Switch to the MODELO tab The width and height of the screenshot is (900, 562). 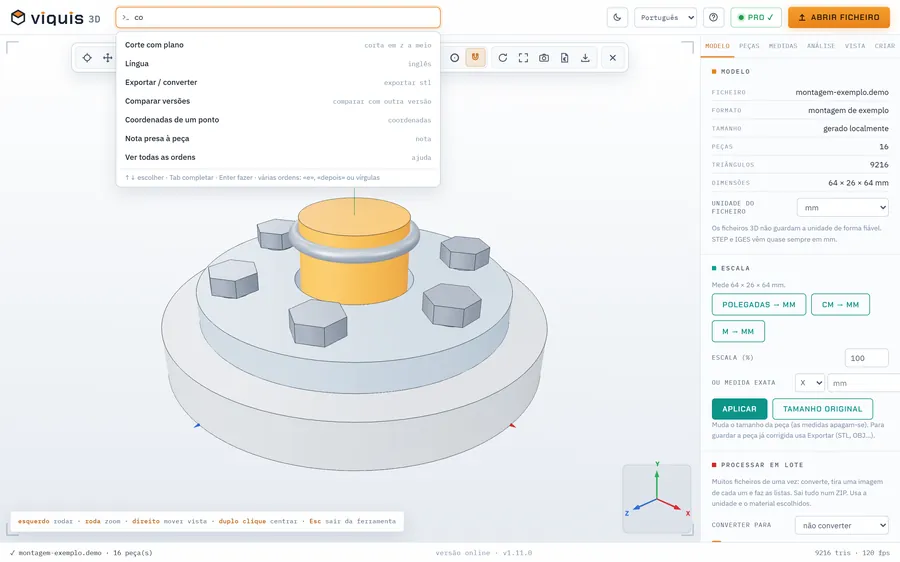[x=717, y=46]
